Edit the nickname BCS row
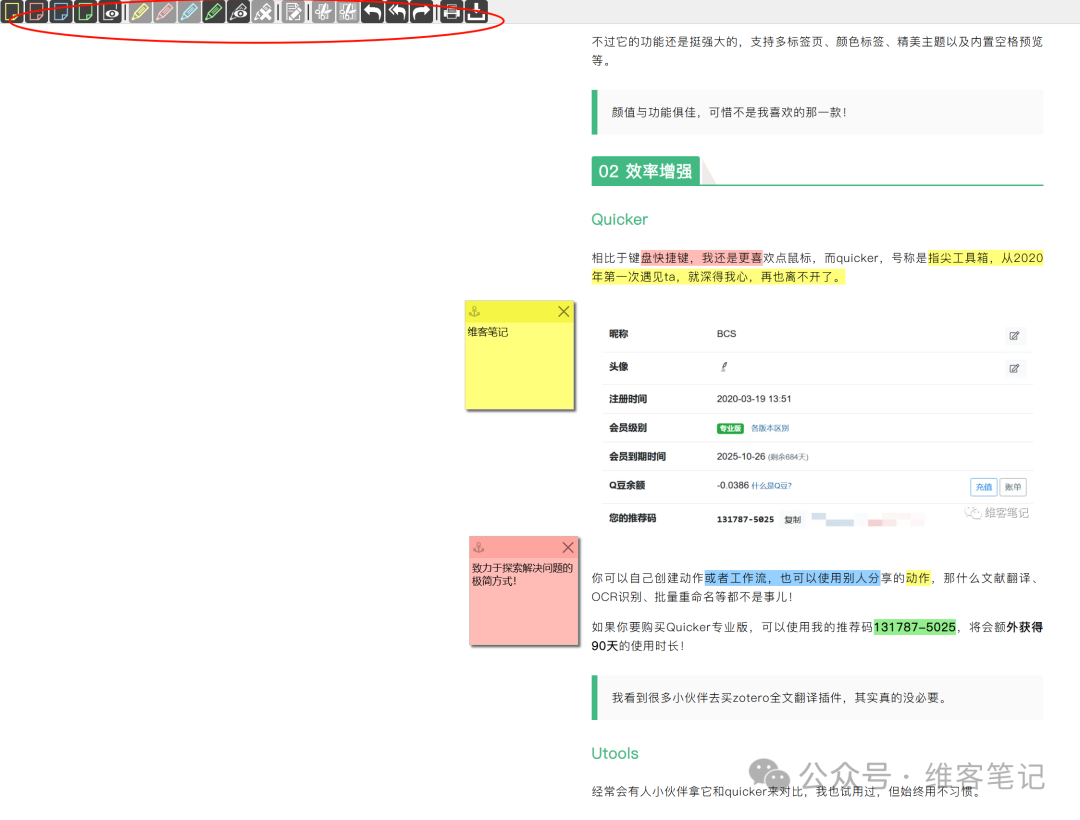The height and width of the screenshot is (820, 1080). (x=1014, y=335)
